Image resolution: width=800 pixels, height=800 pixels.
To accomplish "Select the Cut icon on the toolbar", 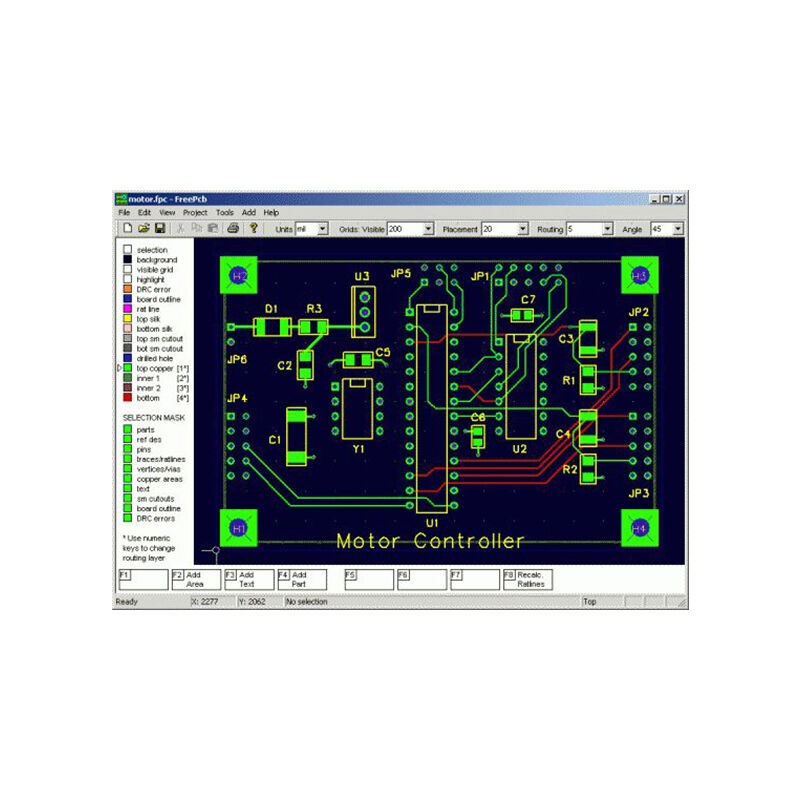I will (180, 229).
